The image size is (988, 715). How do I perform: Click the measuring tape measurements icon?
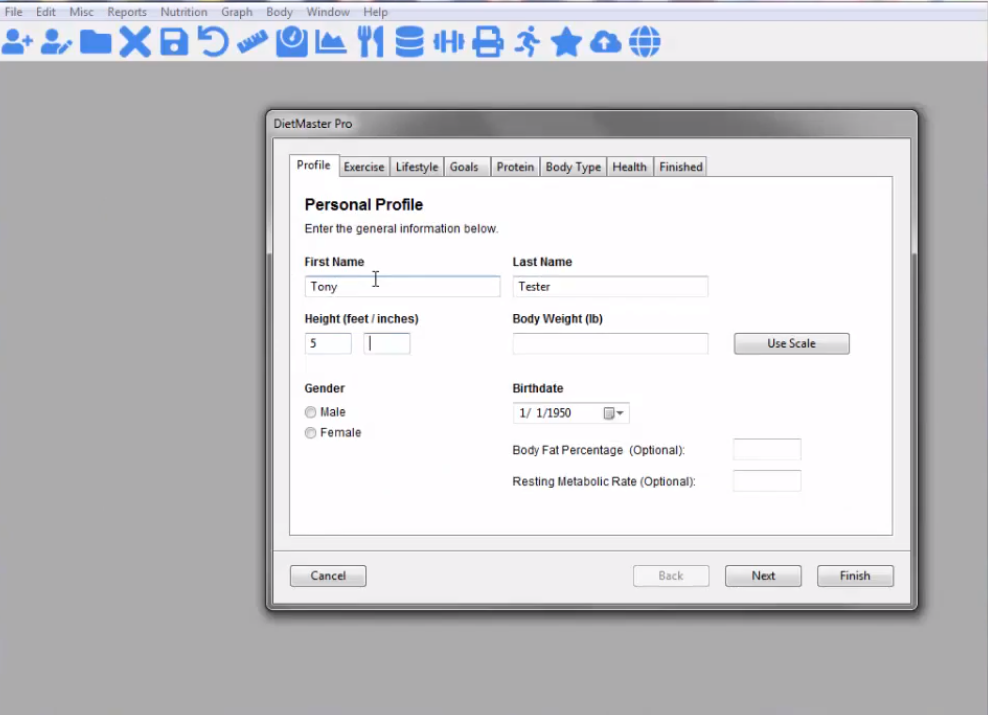[251, 41]
